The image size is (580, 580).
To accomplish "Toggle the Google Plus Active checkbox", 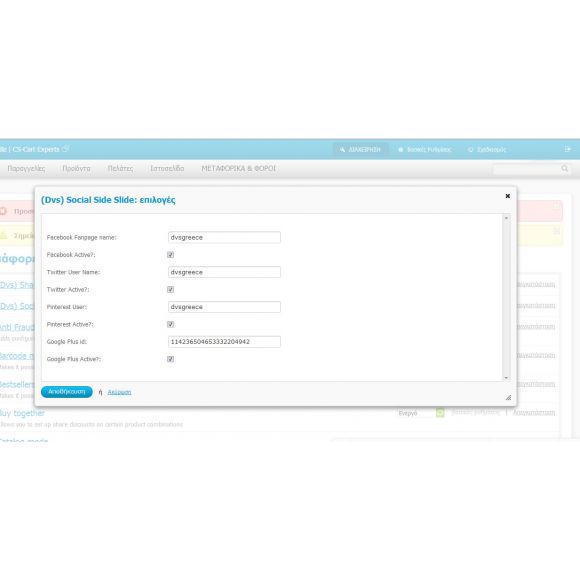I will coord(171,359).
